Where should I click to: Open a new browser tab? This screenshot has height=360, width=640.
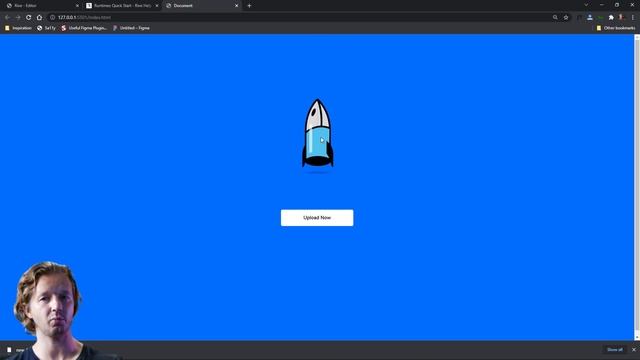(249, 6)
